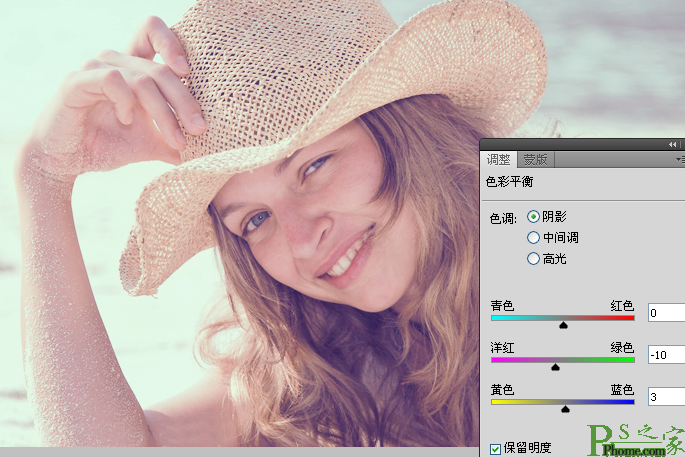Click the magenta-green value field showing -10

(666, 355)
